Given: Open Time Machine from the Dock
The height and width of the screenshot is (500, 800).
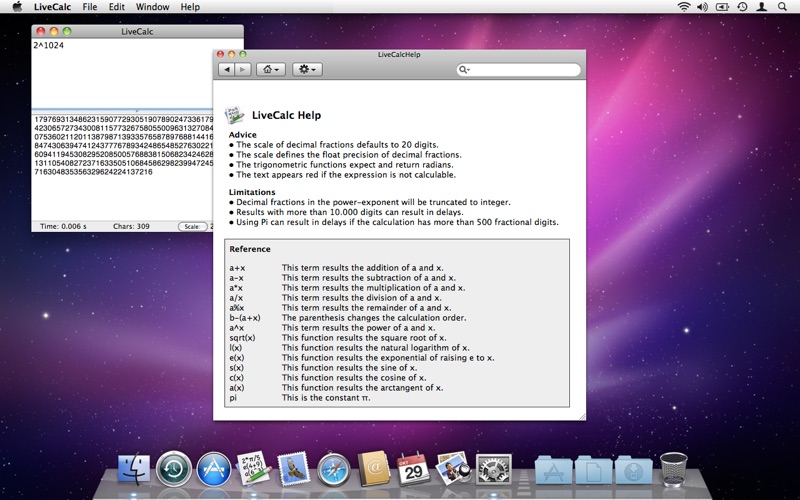Looking at the screenshot, I should 173,468.
